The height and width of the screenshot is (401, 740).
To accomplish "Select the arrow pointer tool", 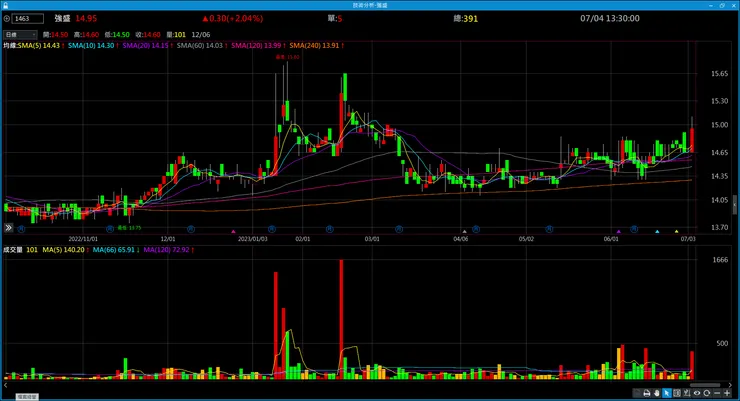I will coord(666,393).
